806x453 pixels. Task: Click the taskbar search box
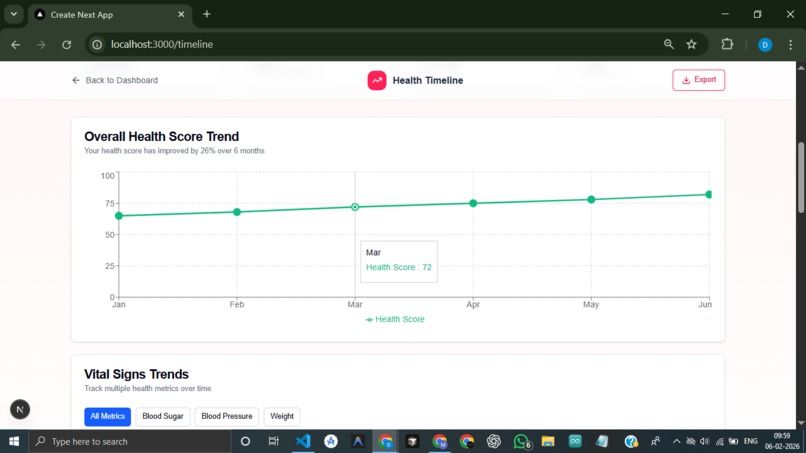tap(130, 441)
